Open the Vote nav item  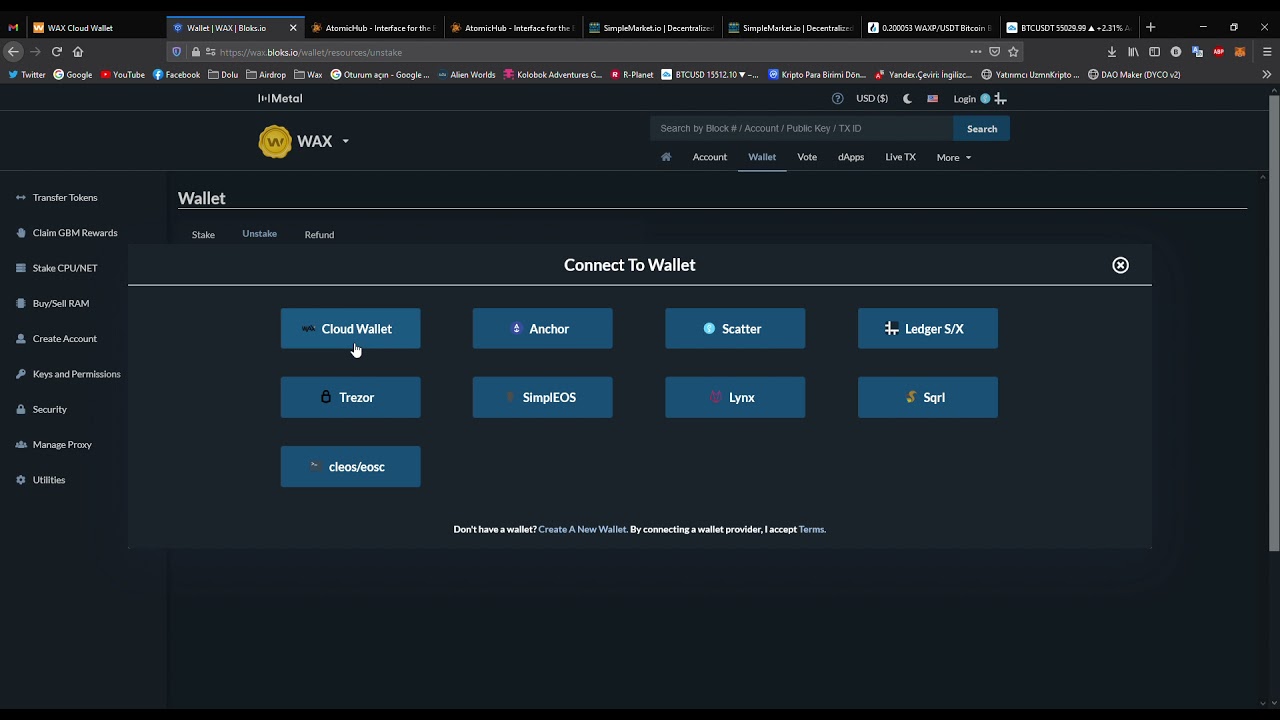pos(807,157)
